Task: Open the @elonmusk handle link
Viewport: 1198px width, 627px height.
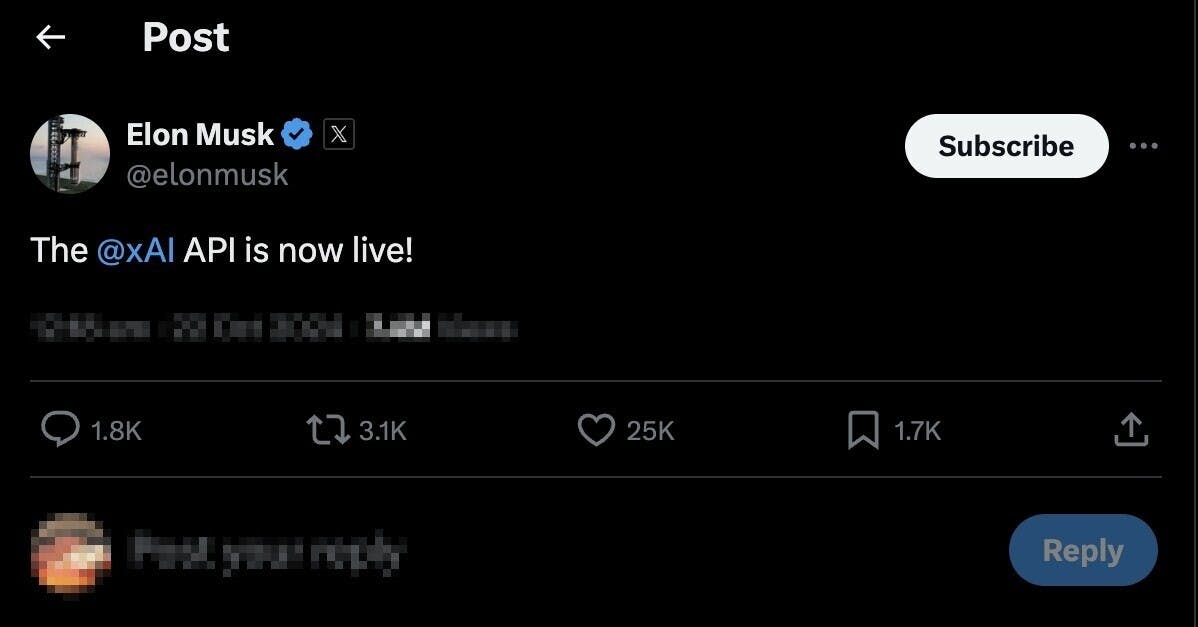Action: (x=207, y=175)
